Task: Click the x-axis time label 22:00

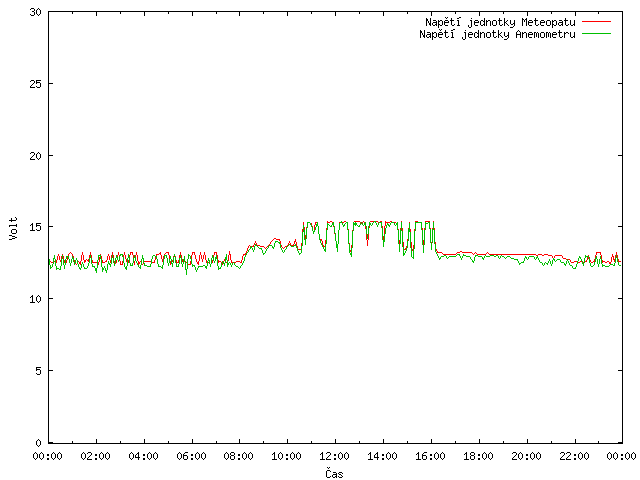Action: click(574, 456)
